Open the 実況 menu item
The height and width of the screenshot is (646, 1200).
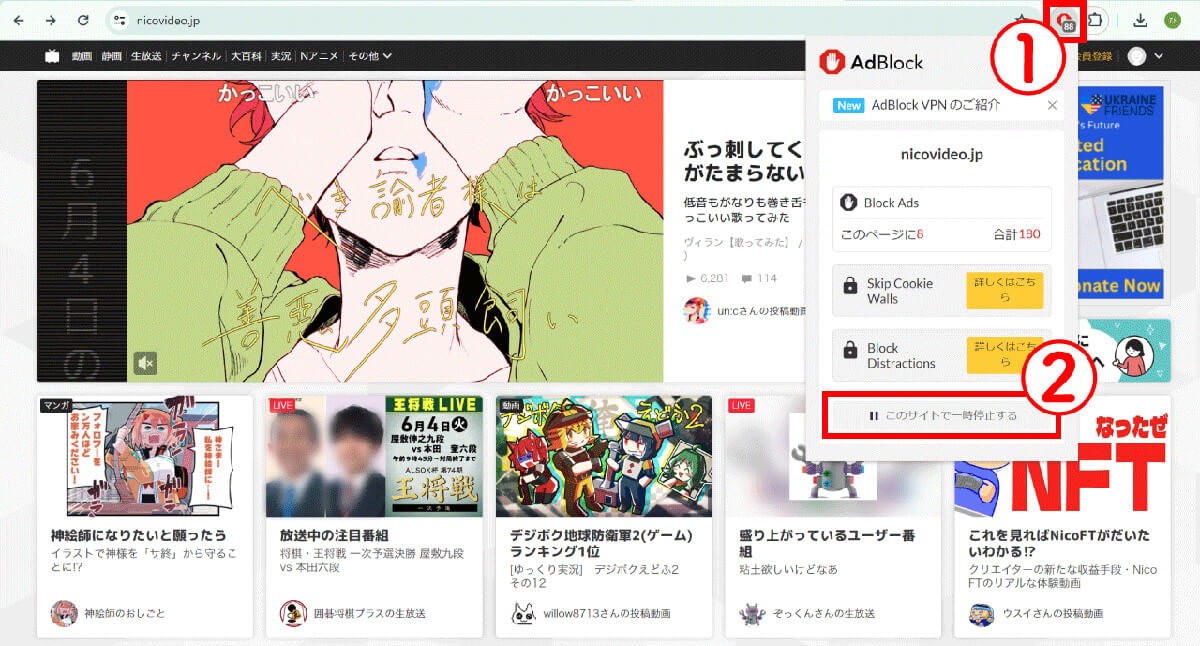click(x=281, y=56)
